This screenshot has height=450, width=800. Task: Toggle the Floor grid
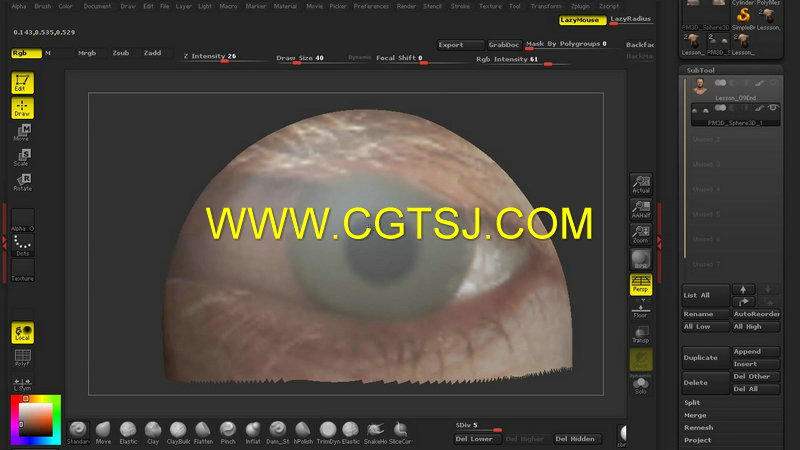641,311
